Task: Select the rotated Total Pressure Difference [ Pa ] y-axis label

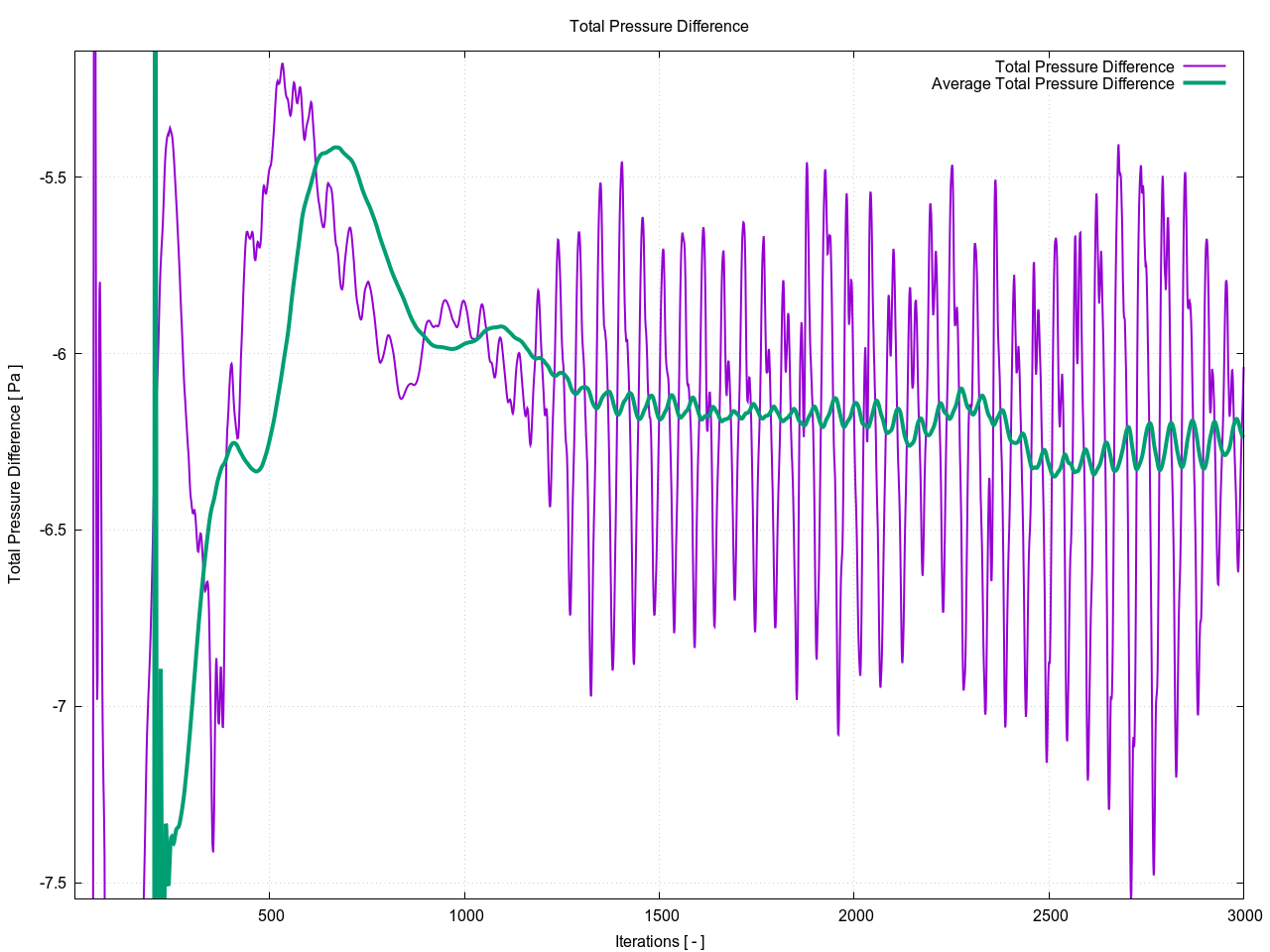Action: tap(15, 475)
